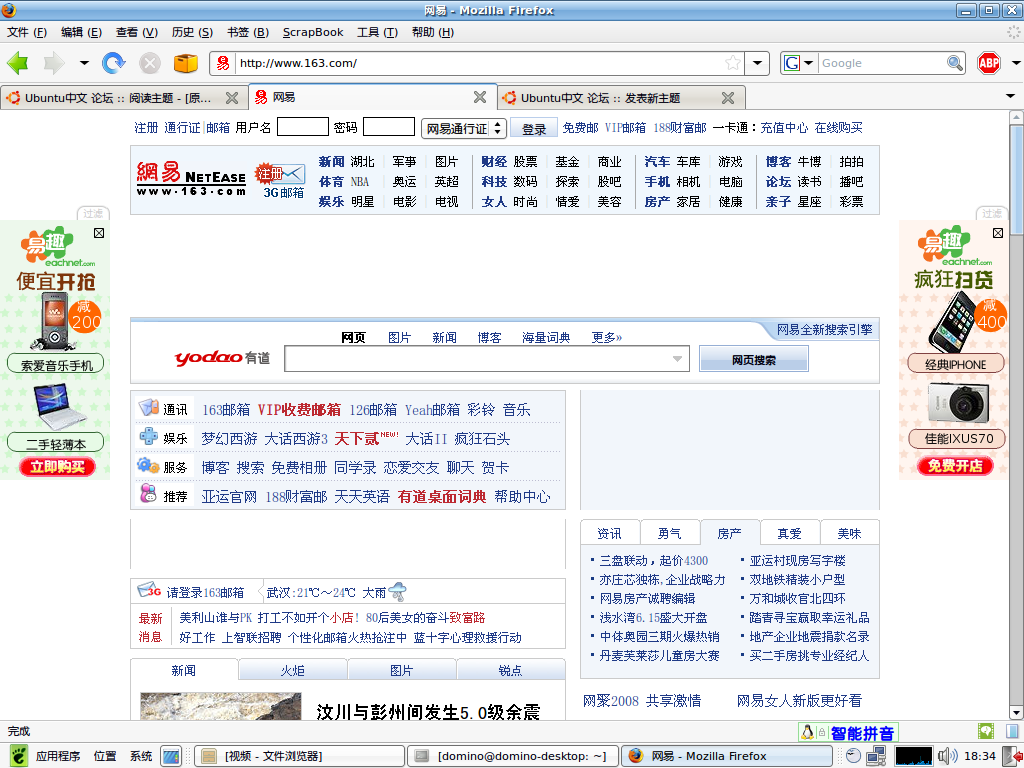Close the 网易 browser tab
Viewport: 1024px width, 768px height.
click(x=480, y=97)
